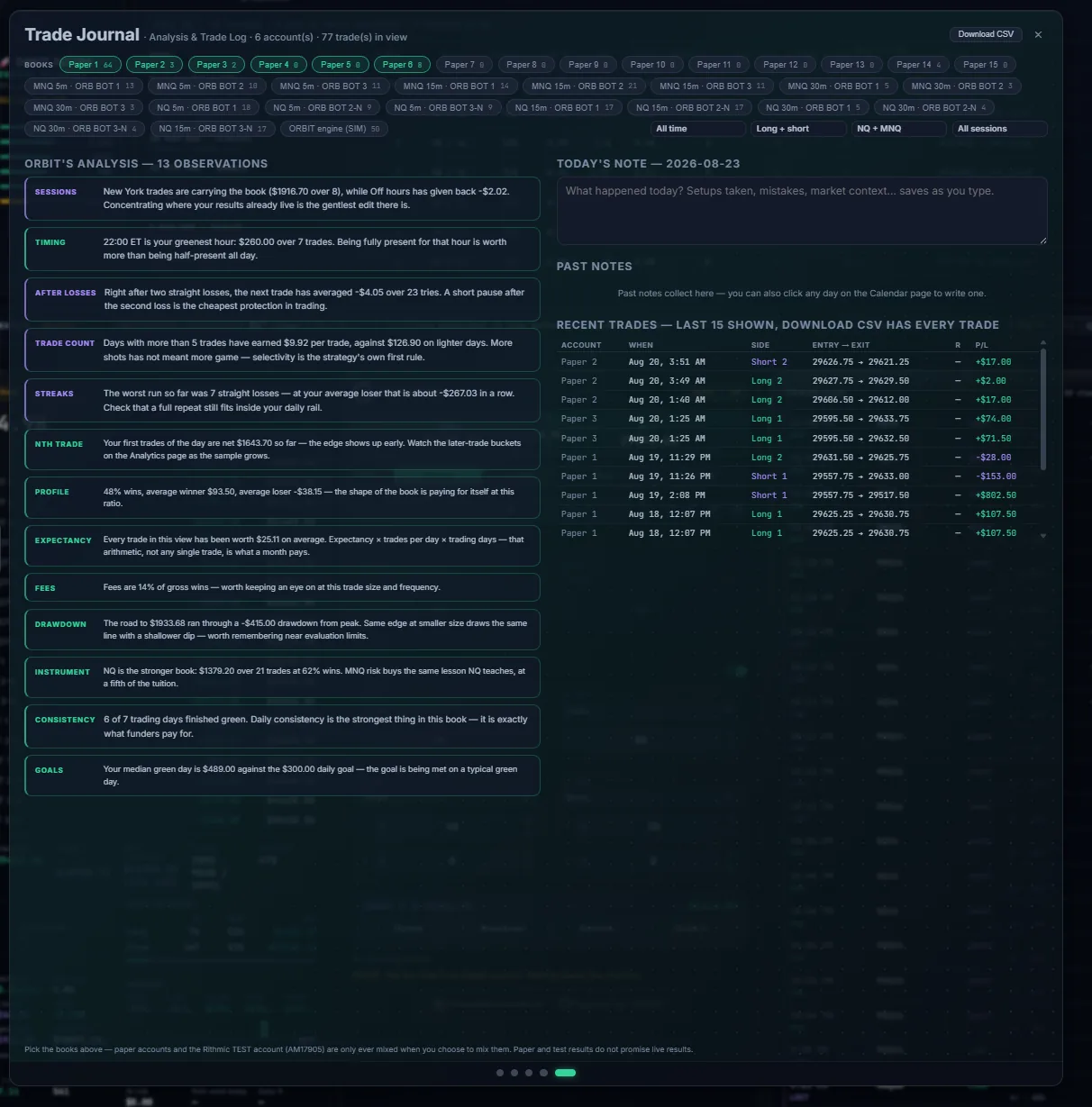Open the EXPECTANCY observation card

[x=282, y=546]
